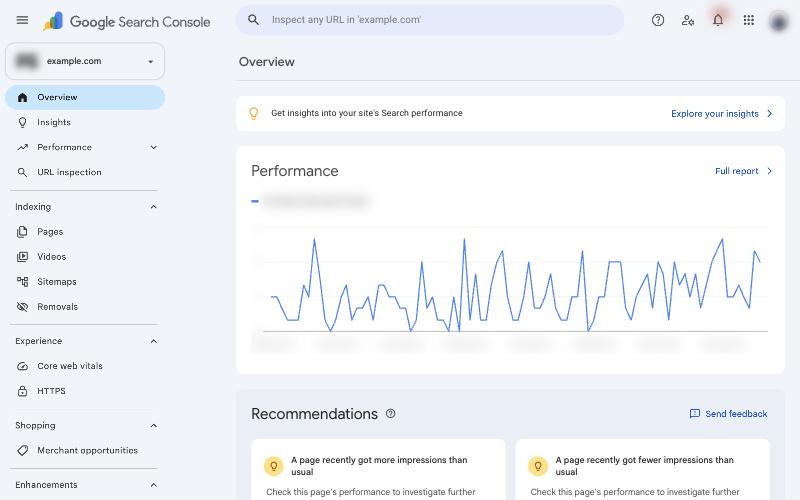
Task: Collapse the Enhancements section
Action: tap(154, 485)
